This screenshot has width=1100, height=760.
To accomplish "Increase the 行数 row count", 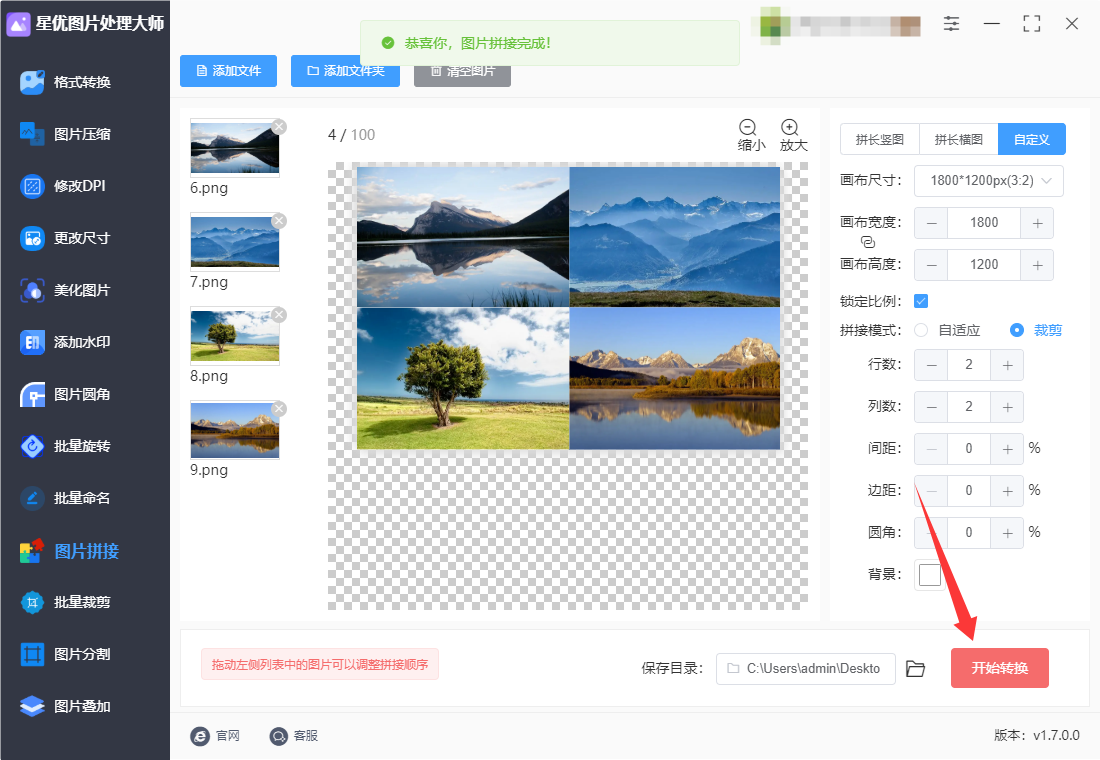I will [1007, 366].
